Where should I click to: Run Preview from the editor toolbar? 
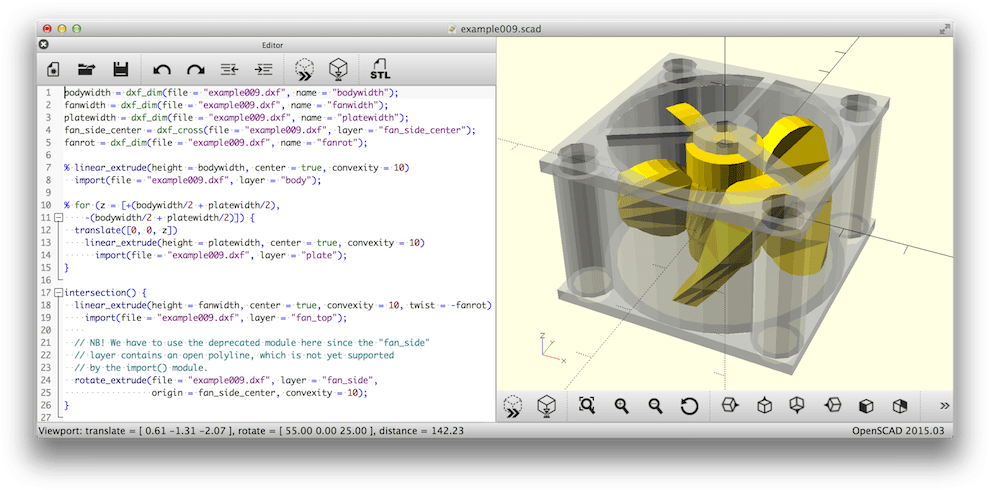point(305,70)
